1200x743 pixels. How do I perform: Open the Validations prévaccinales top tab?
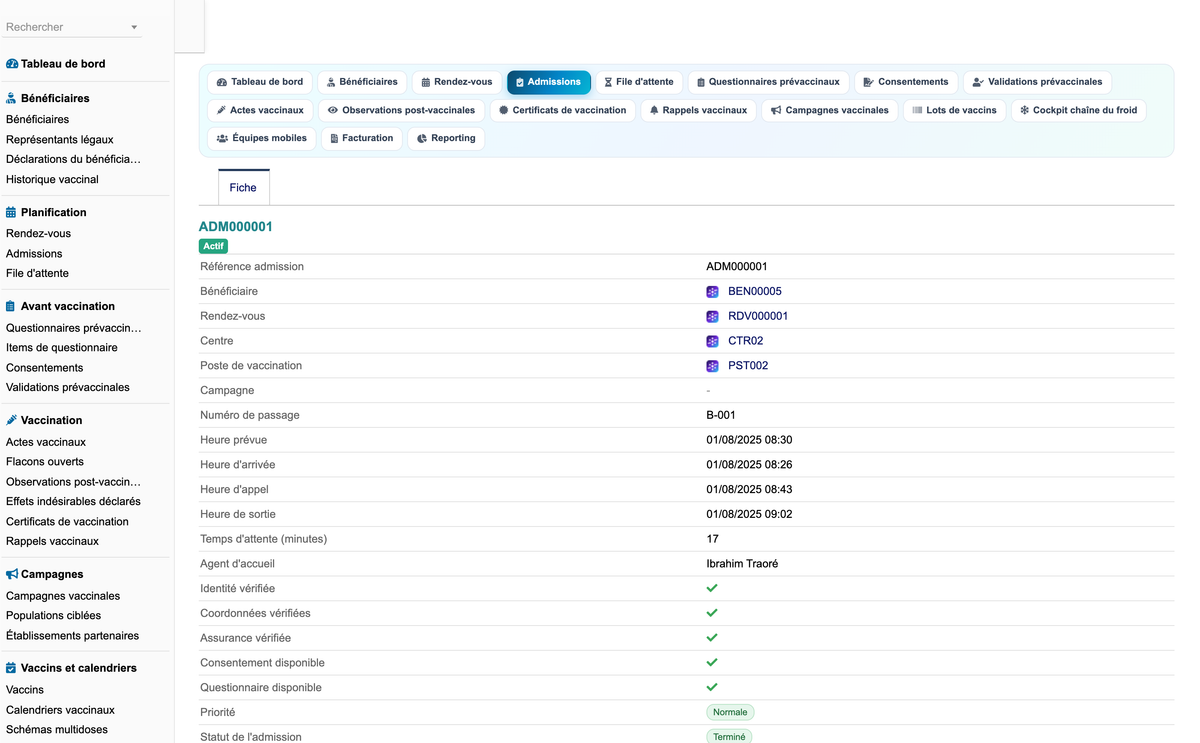[x=1037, y=82]
